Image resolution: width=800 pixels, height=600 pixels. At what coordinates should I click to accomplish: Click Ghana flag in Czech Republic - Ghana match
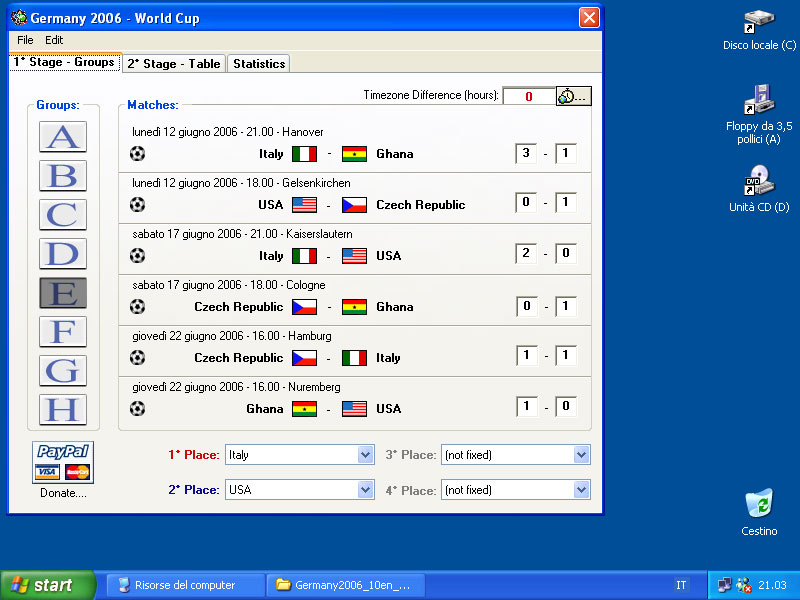point(355,307)
